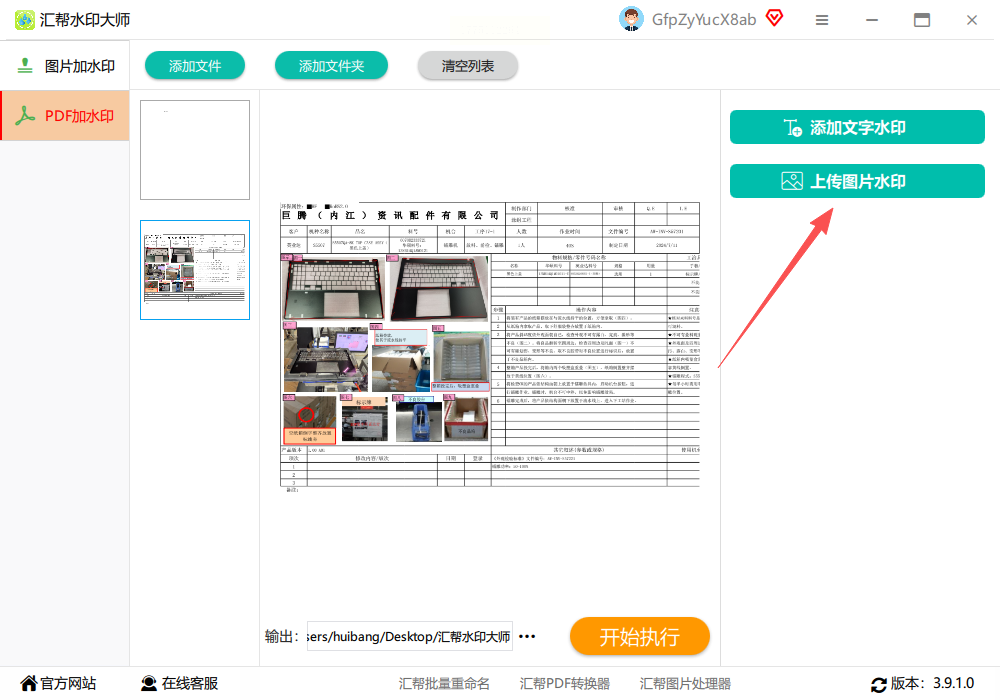Viewport: 1000px width, 700px height.
Task: Click the output path input field
Action: click(x=409, y=636)
